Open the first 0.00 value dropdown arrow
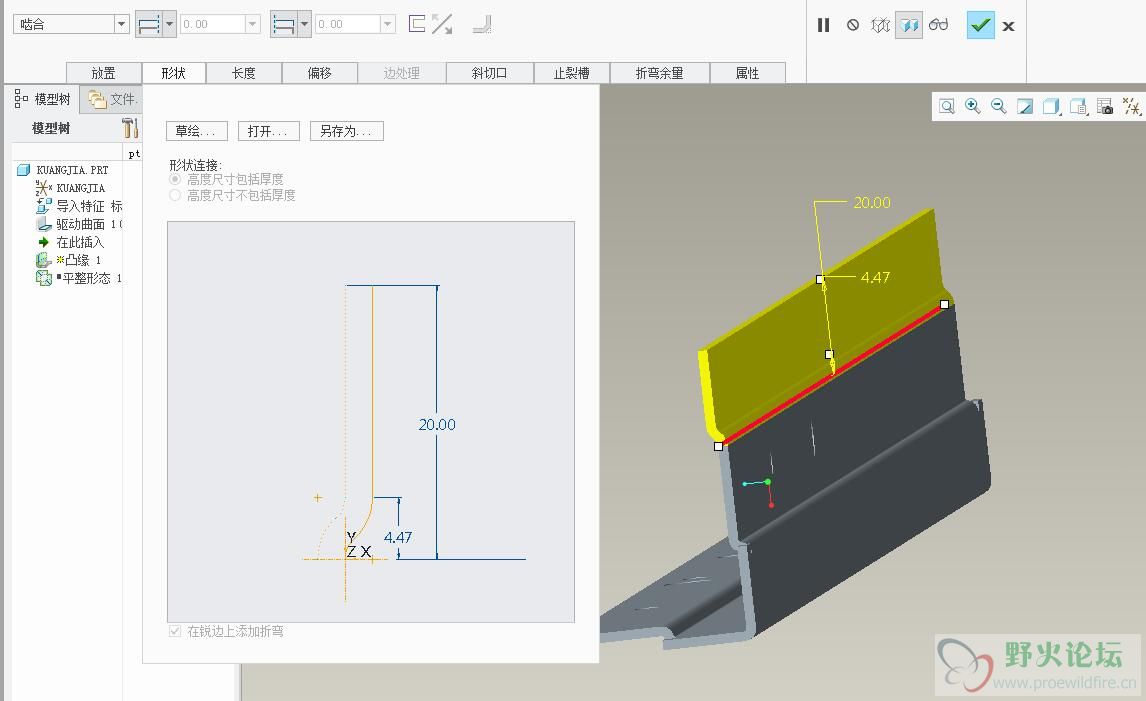Image resolution: width=1146 pixels, height=701 pixels. click(x=253, y=24)
